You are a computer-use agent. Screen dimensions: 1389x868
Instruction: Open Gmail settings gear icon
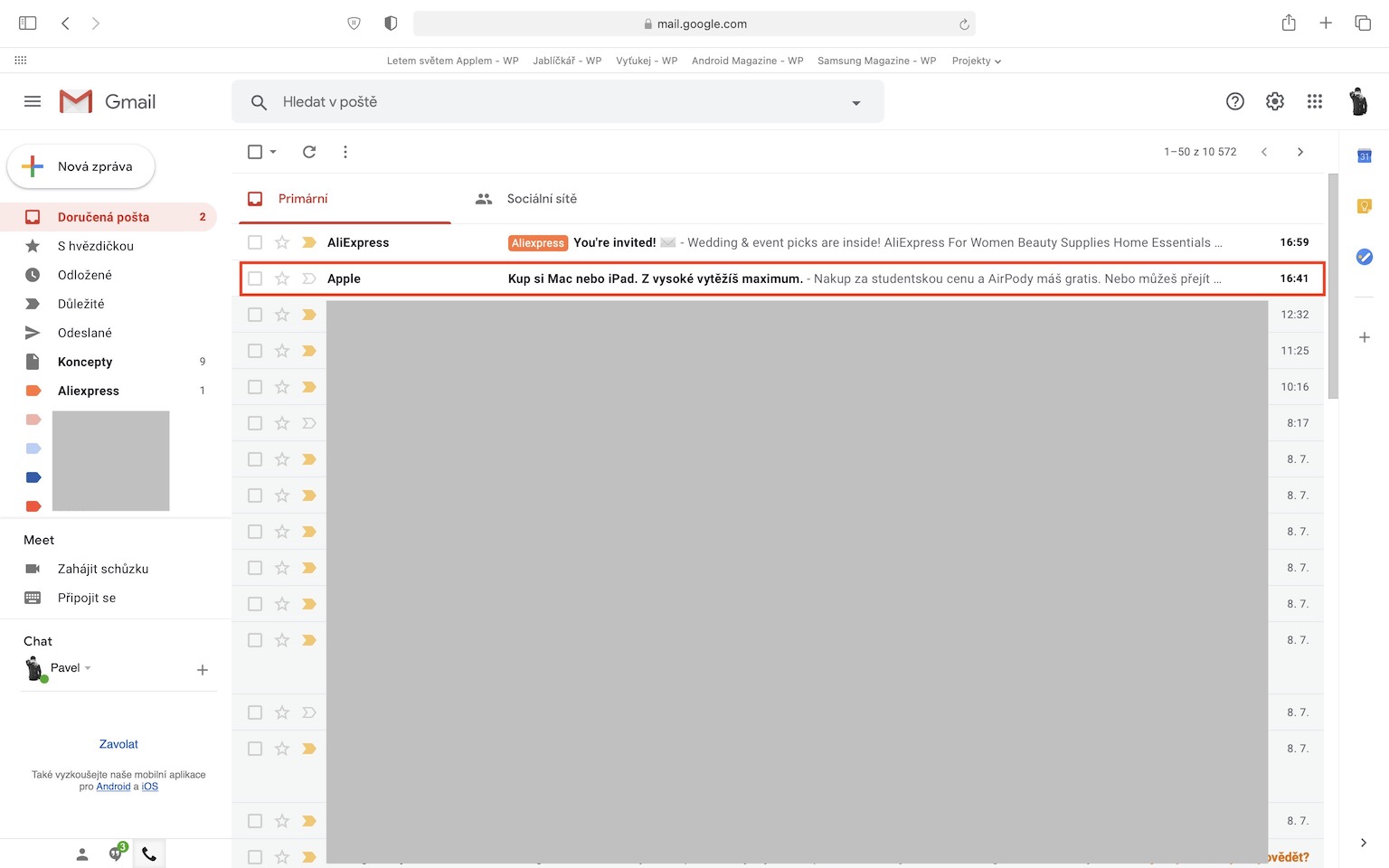[x=1275, y=101]
